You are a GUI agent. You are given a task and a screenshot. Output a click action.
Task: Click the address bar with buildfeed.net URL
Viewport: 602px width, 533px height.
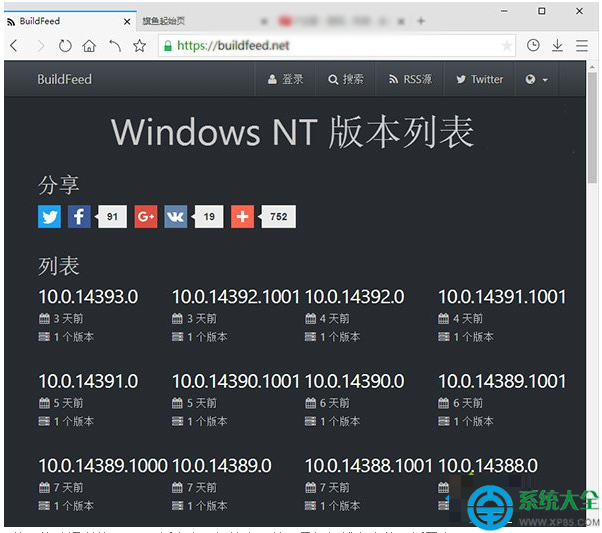click(x=336, y=46)
